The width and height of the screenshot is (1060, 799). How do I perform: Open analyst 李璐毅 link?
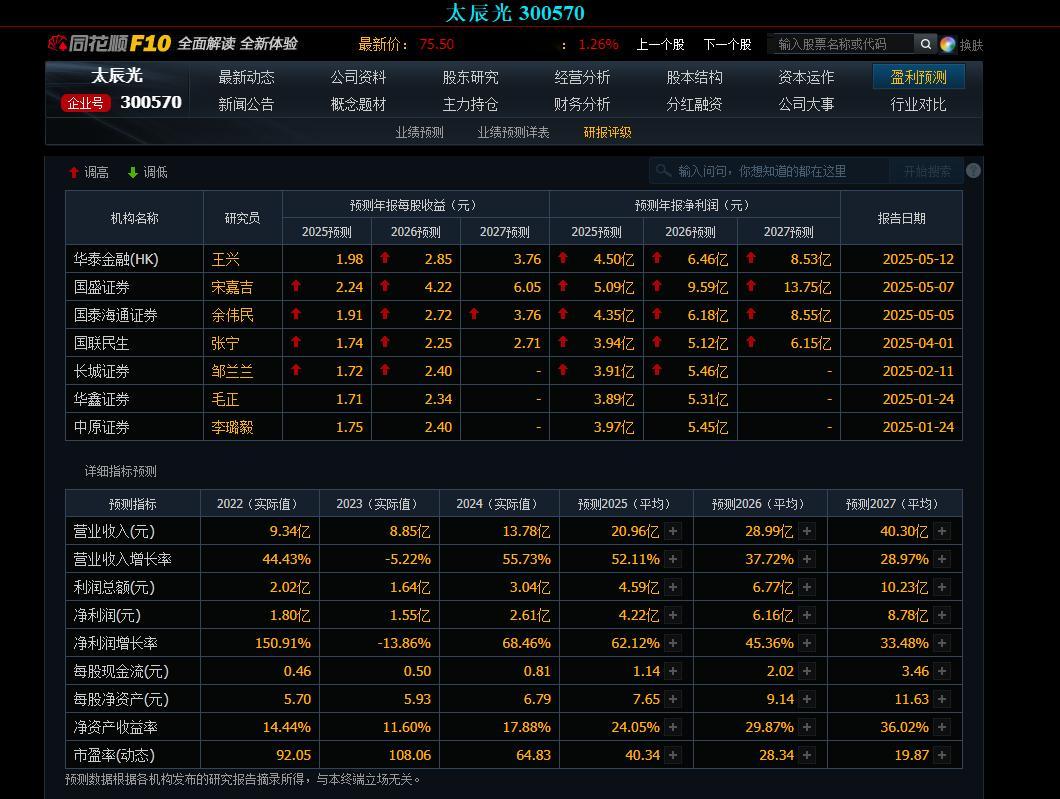[232, 427]
